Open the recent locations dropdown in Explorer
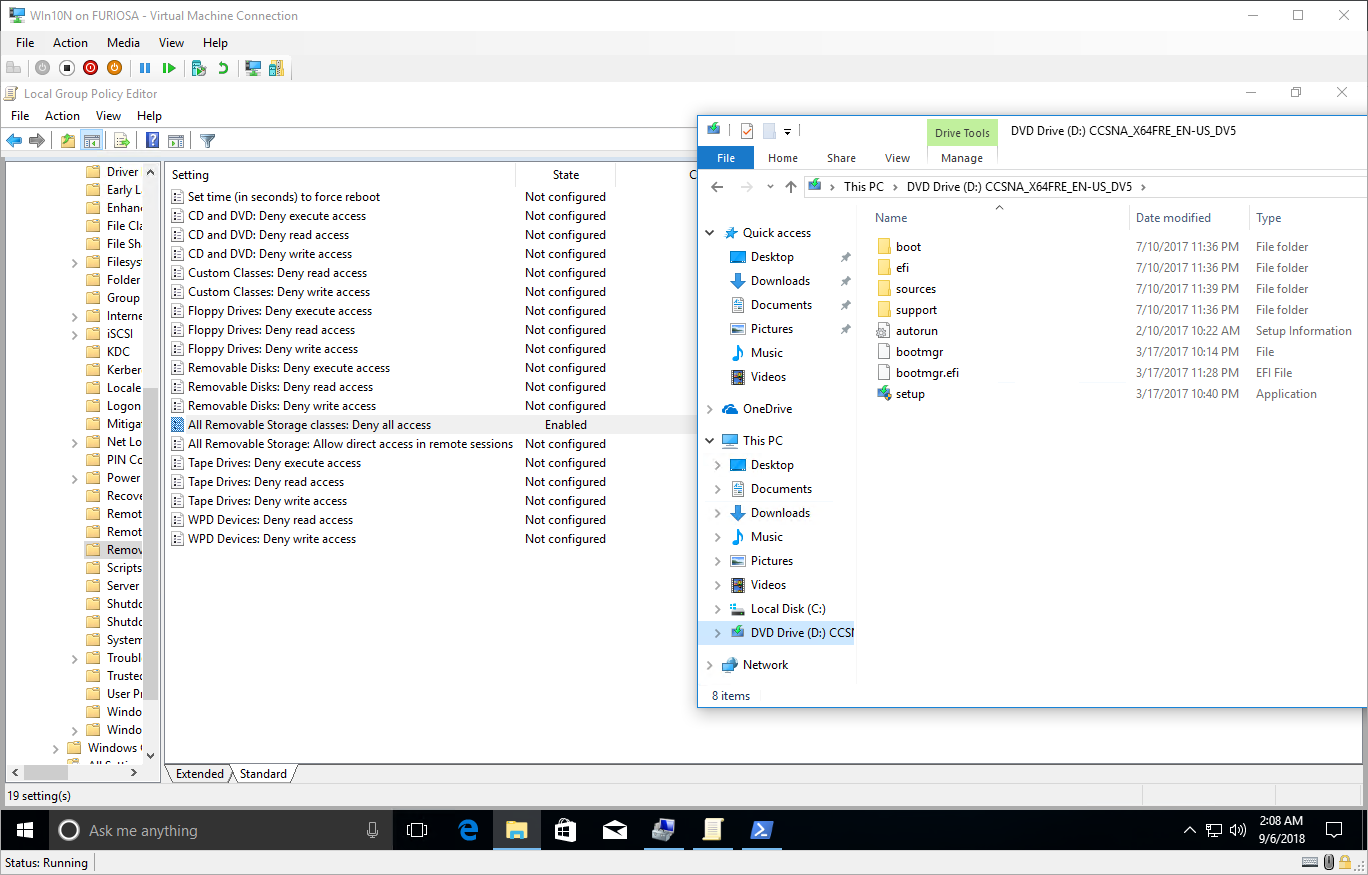Image resolution: width=1368 pixels, height=875 pixels. (x=770, y=187)
